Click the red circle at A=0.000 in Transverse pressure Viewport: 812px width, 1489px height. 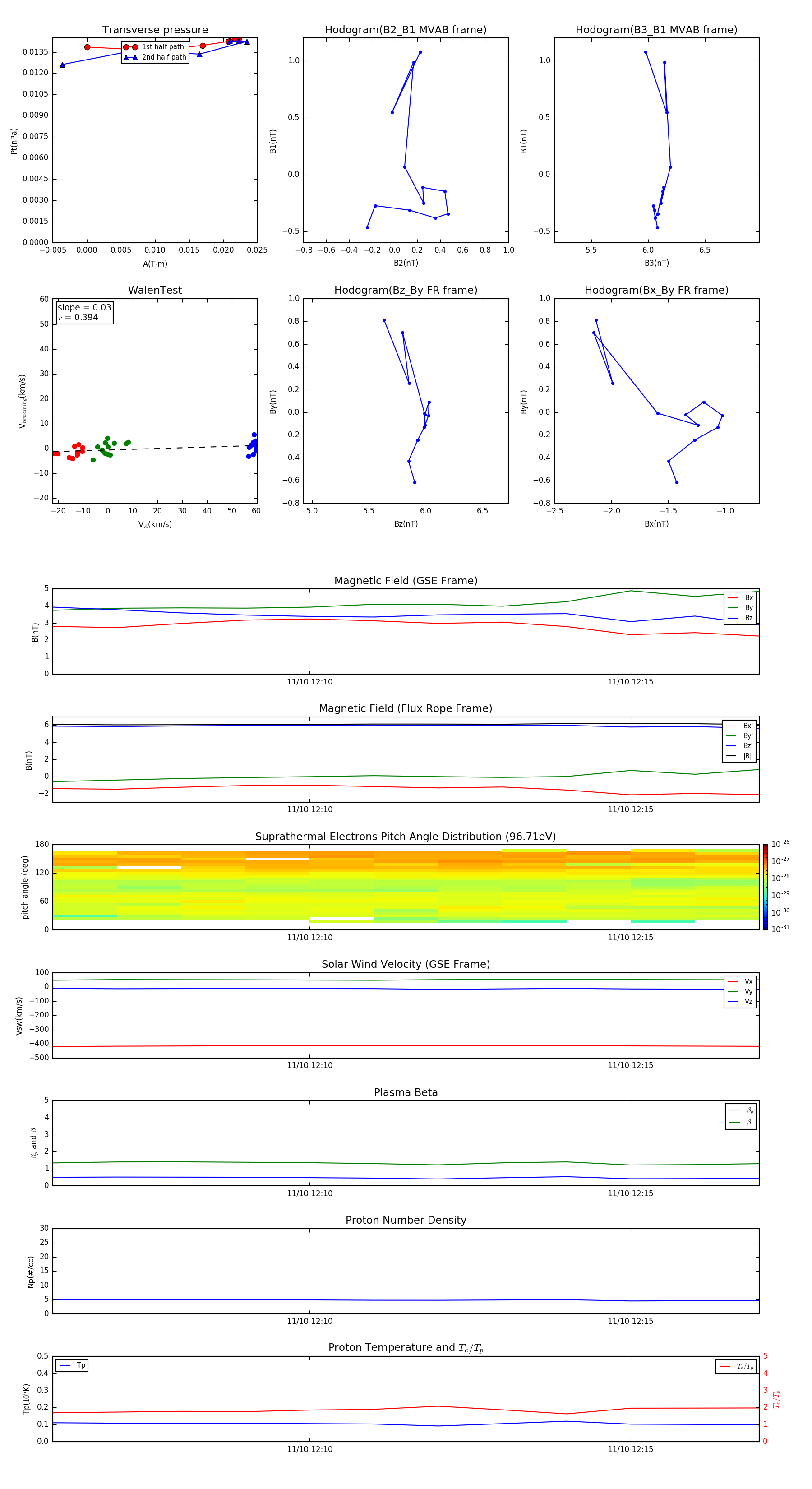[87, 47]
